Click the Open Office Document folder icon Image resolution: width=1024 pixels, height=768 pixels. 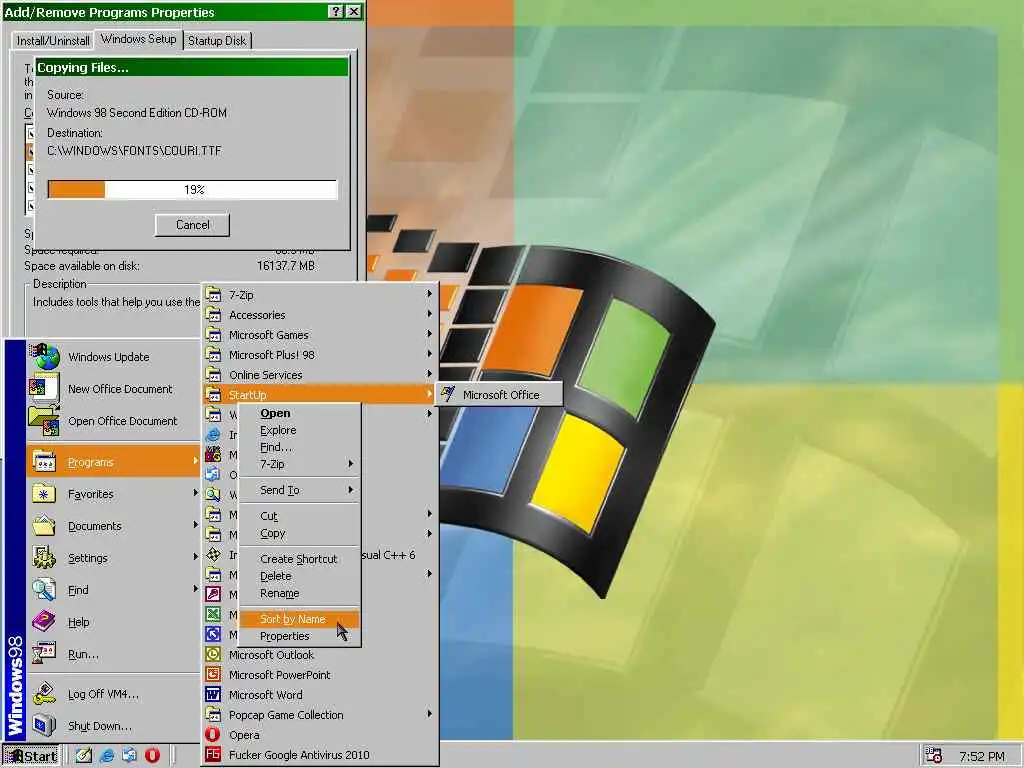point(44,421)
